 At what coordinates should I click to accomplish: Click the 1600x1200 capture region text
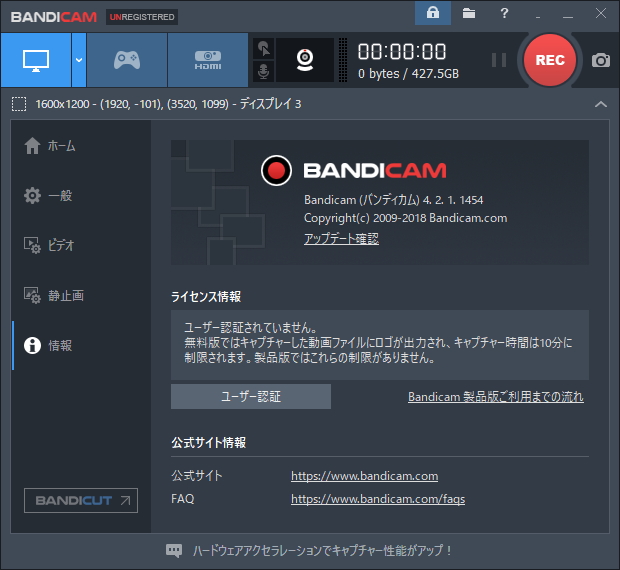(168, 104)
